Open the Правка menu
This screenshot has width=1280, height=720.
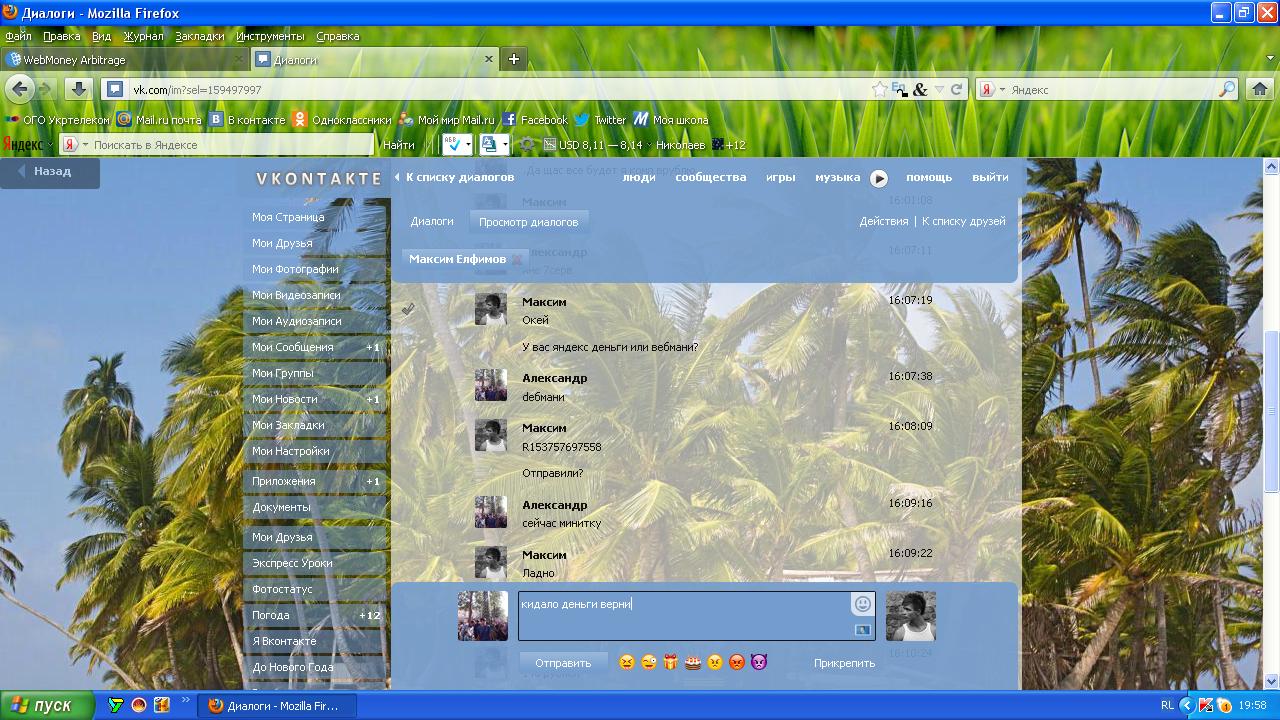tap(62, 36)
